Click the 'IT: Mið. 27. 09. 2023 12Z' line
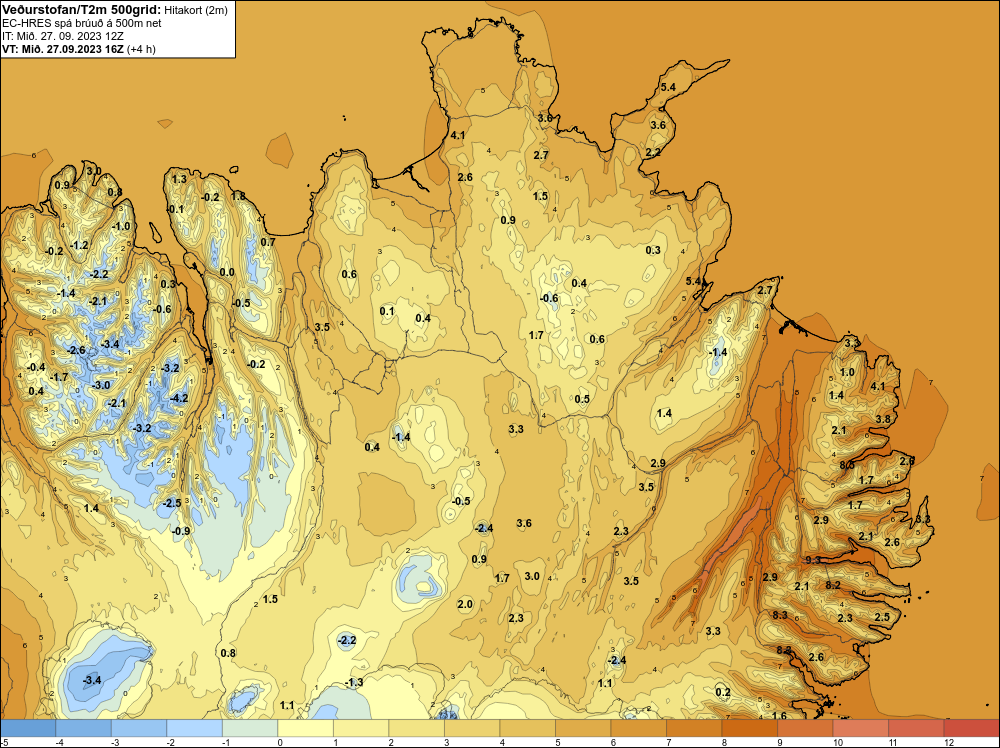 click(x=62, y=36)
